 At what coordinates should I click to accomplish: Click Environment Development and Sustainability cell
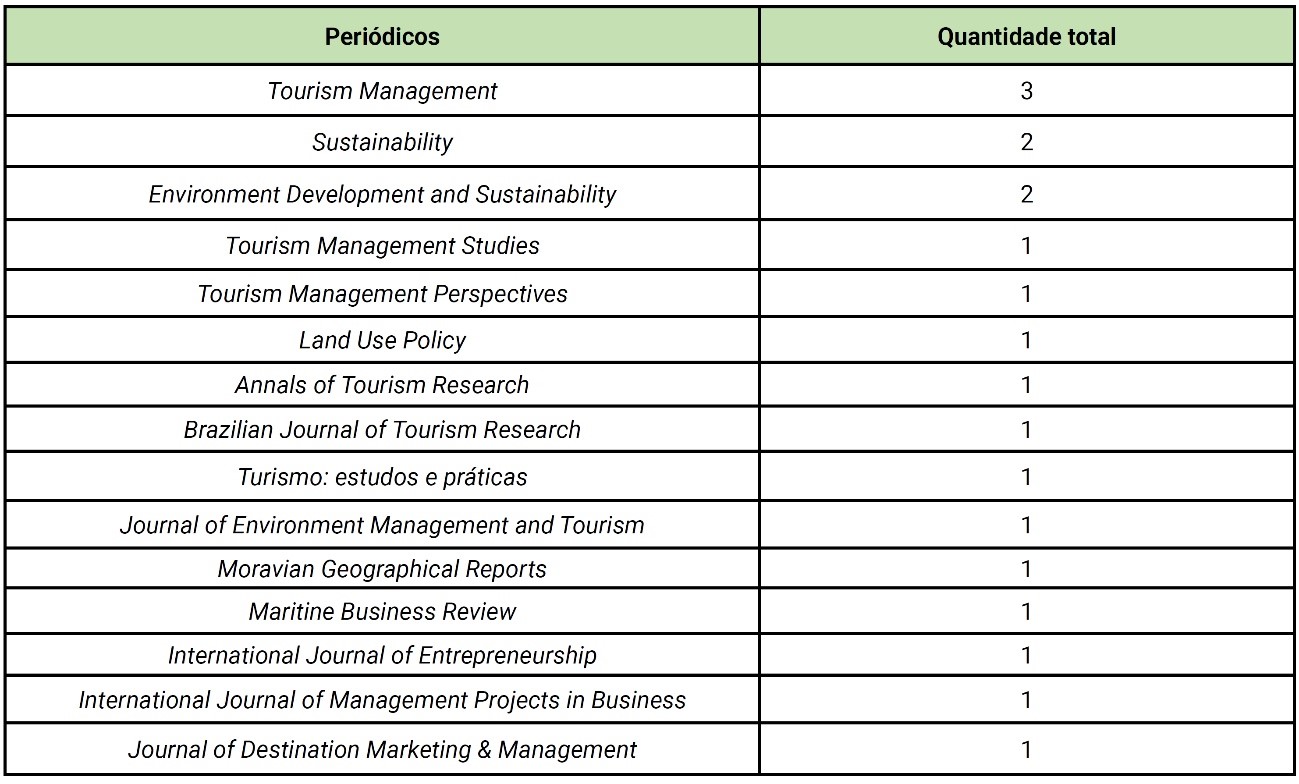point(382,194)
